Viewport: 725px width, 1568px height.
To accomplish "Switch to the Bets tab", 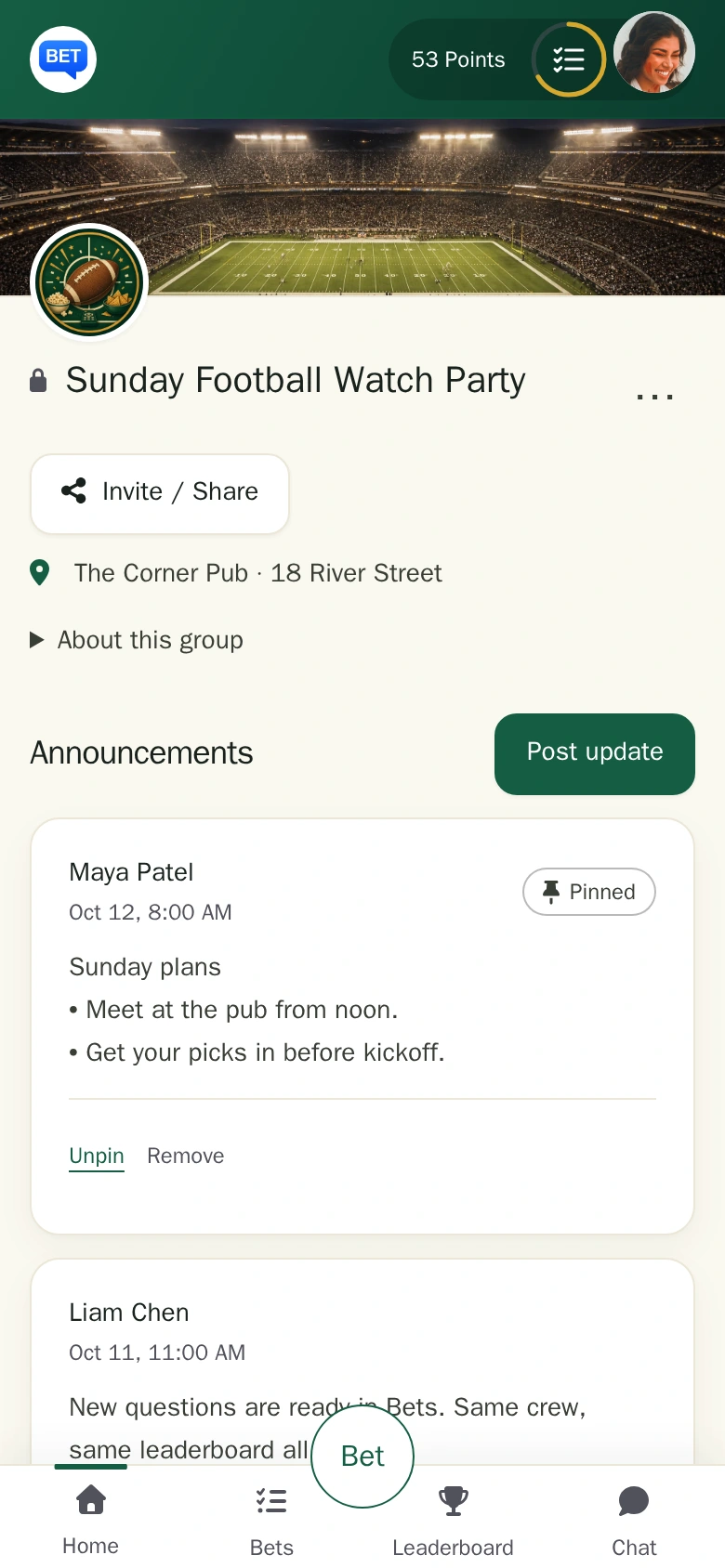I will [x=271, y=1518].
